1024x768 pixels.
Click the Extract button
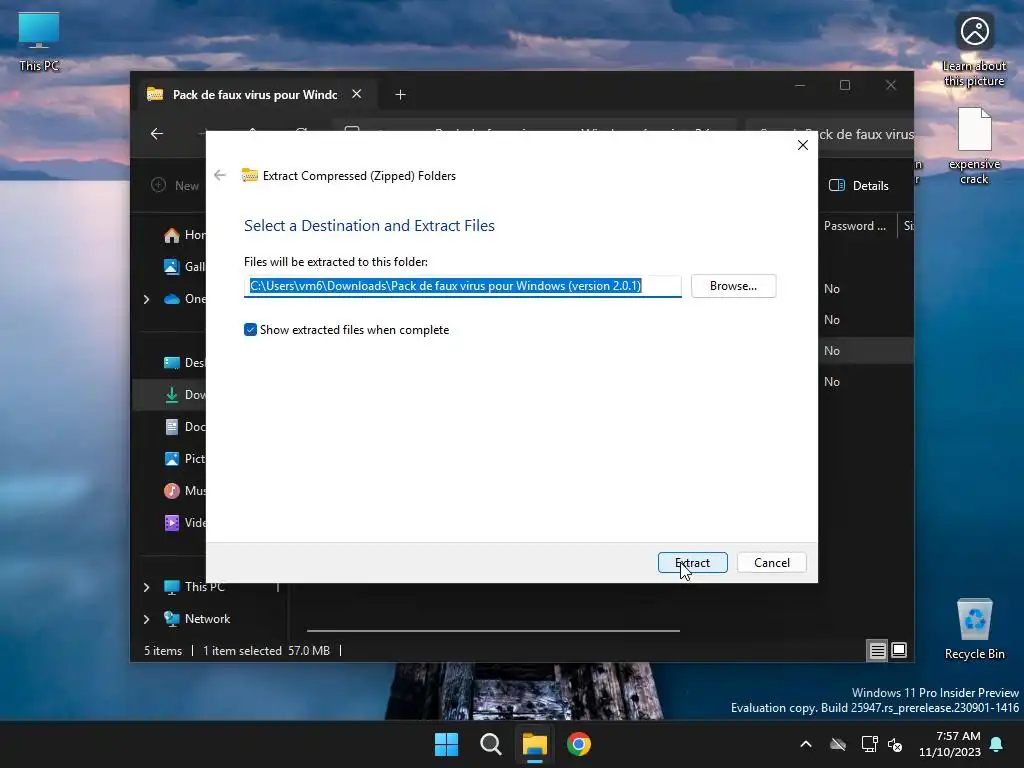coord(692,562)
